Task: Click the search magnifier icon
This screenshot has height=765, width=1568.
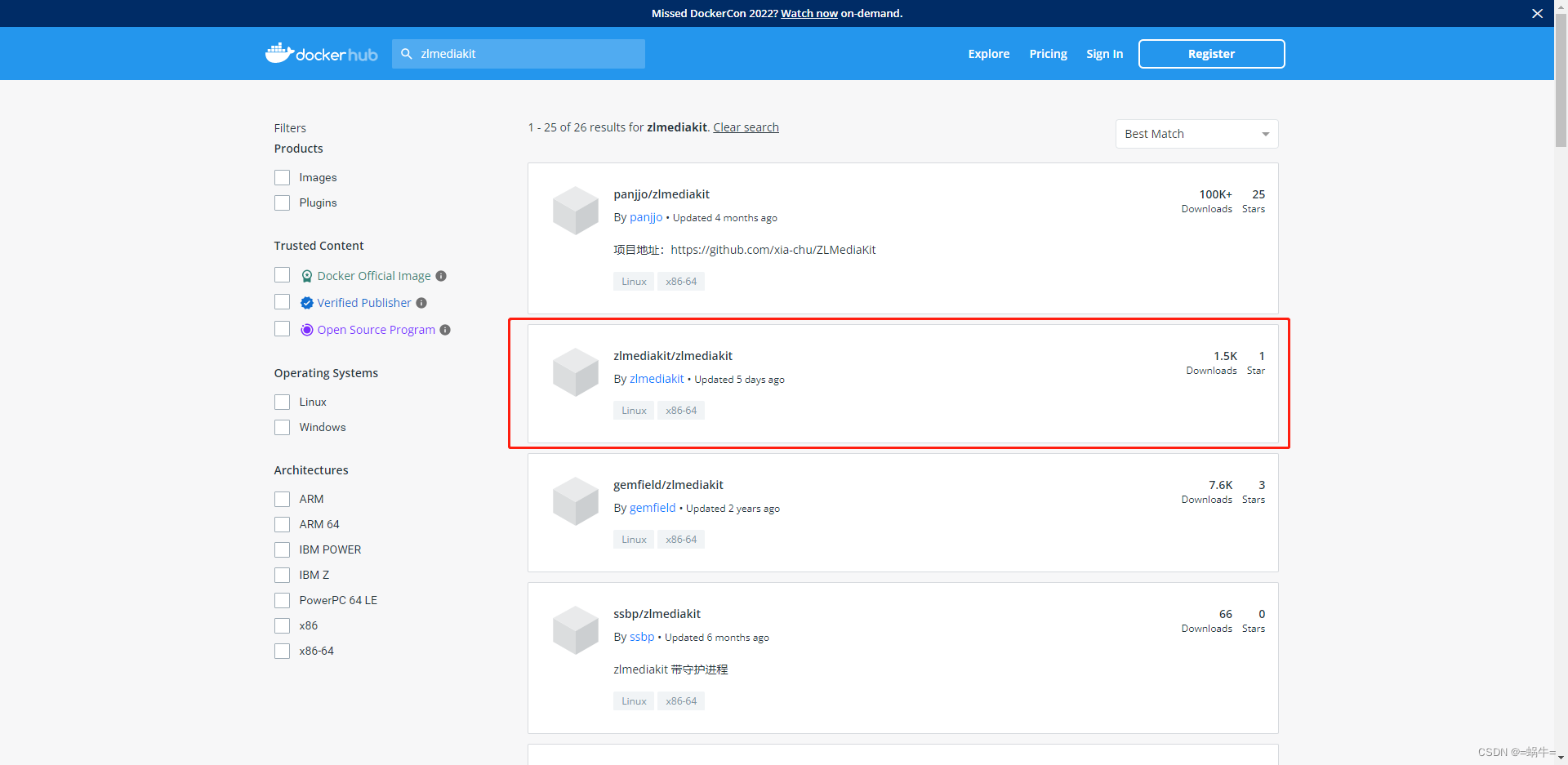Action: [406, 54]
